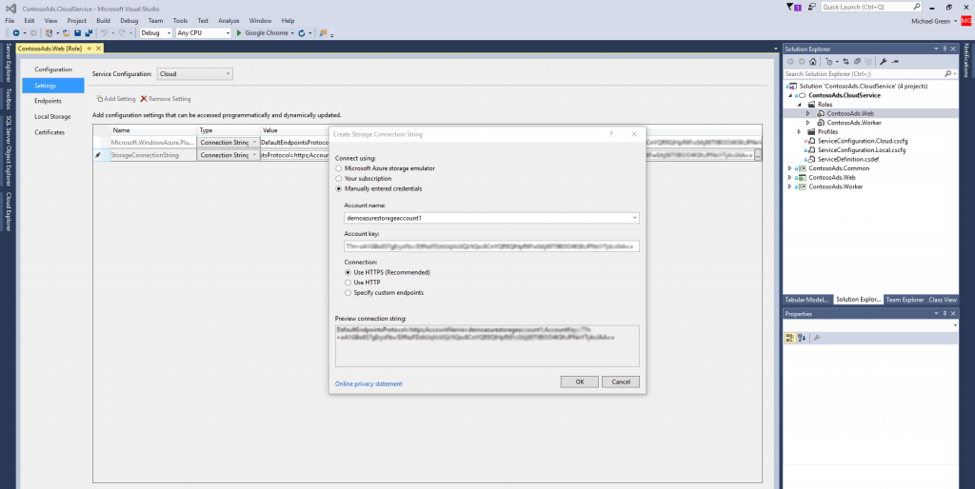Open Type dropdown for Microsoft.WindowsAzure.Plu... row
This screenshot has width=975, height=489.
click(x=254, y=142)
